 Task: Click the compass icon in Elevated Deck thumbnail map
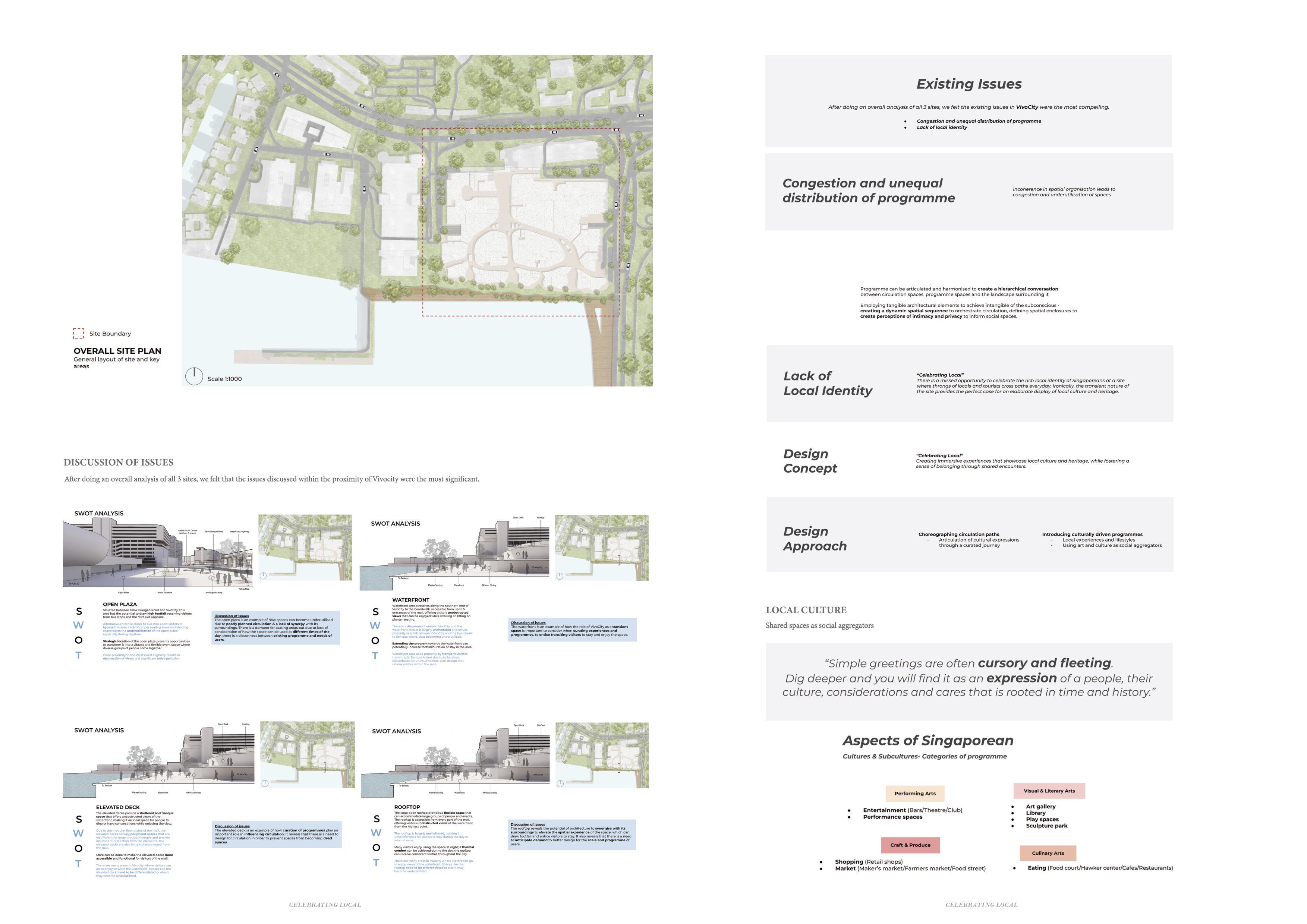[x=265, y=783]
